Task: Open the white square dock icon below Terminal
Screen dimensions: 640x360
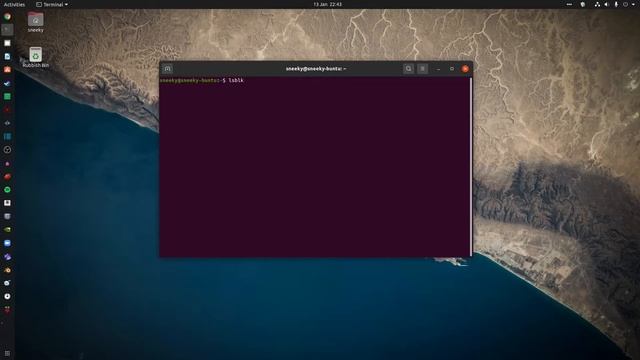Action: pos(7,43)
